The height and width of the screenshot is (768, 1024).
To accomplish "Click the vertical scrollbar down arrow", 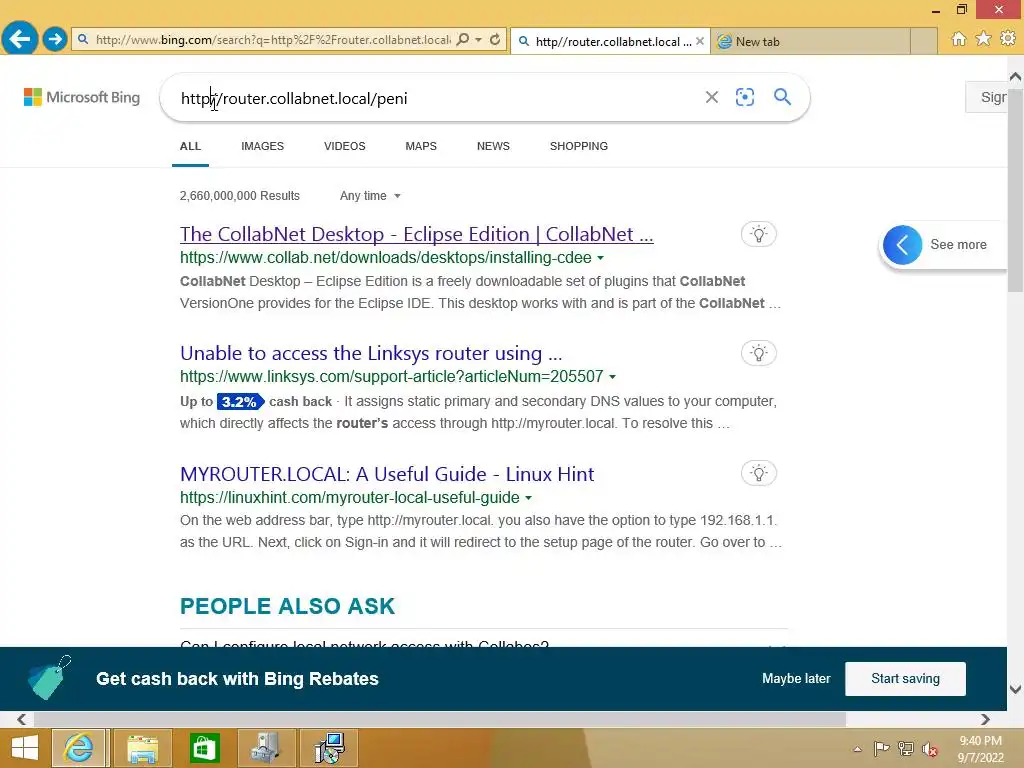I will tap(1016, 689).
